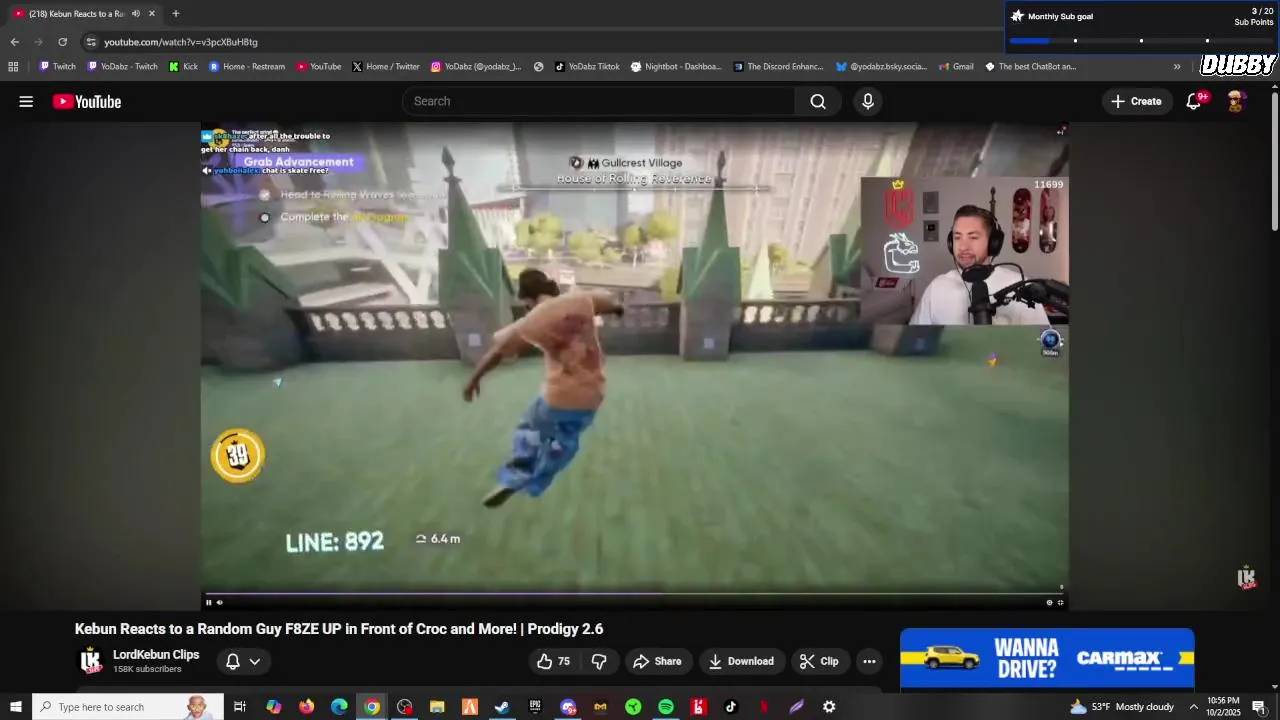Mute the tab via speaker icon
Viewport: 1280px width, 720px height.
(136, 14)
